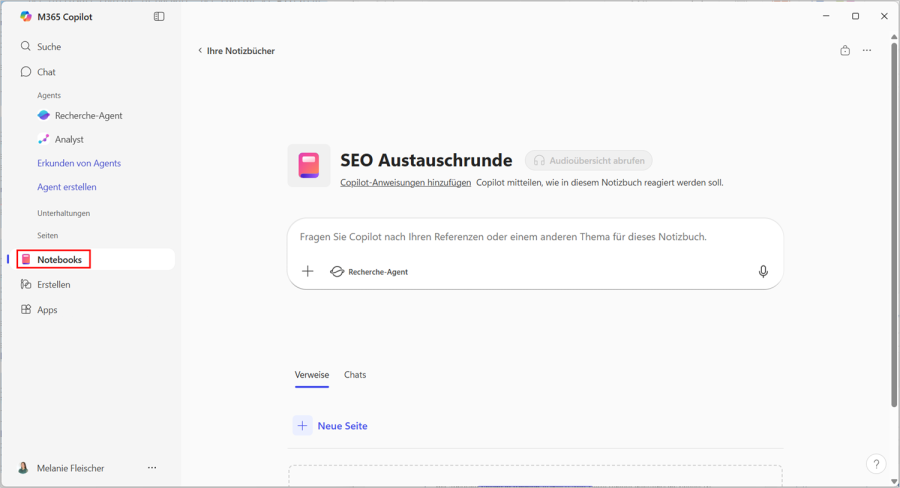Open the three-dot menu at top right
The image size is (900, 488).
867,51
